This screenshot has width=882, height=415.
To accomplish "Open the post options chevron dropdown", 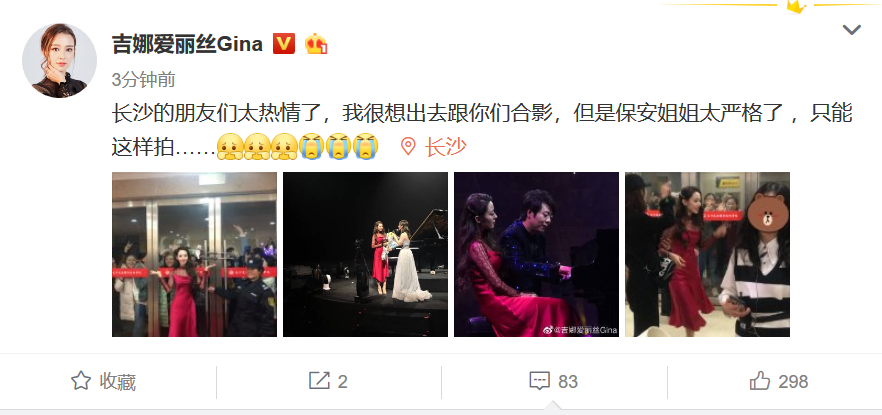I will (852, 30).
